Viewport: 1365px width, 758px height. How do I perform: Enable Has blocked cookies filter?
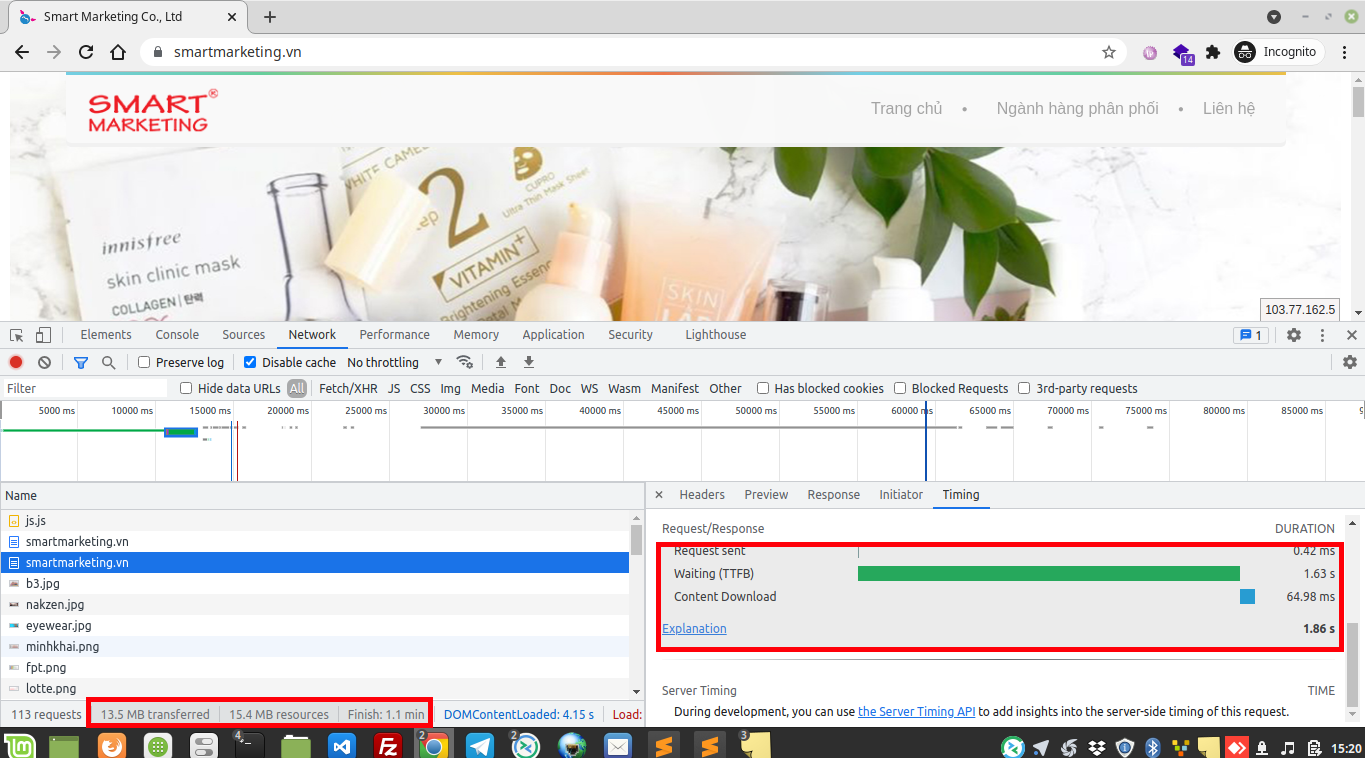tap(763, 388)
